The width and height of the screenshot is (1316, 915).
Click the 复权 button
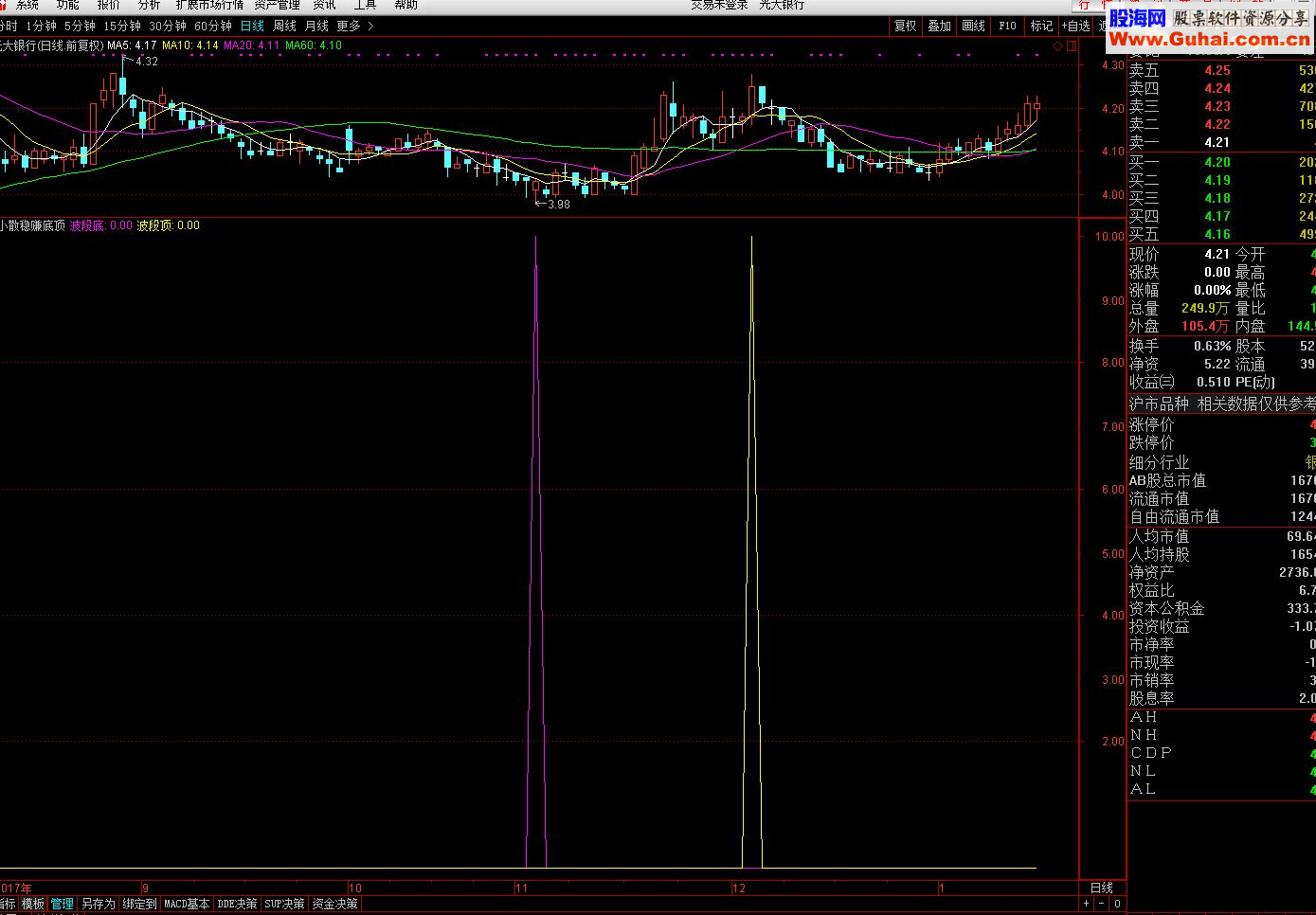click(x=906, y=27)
